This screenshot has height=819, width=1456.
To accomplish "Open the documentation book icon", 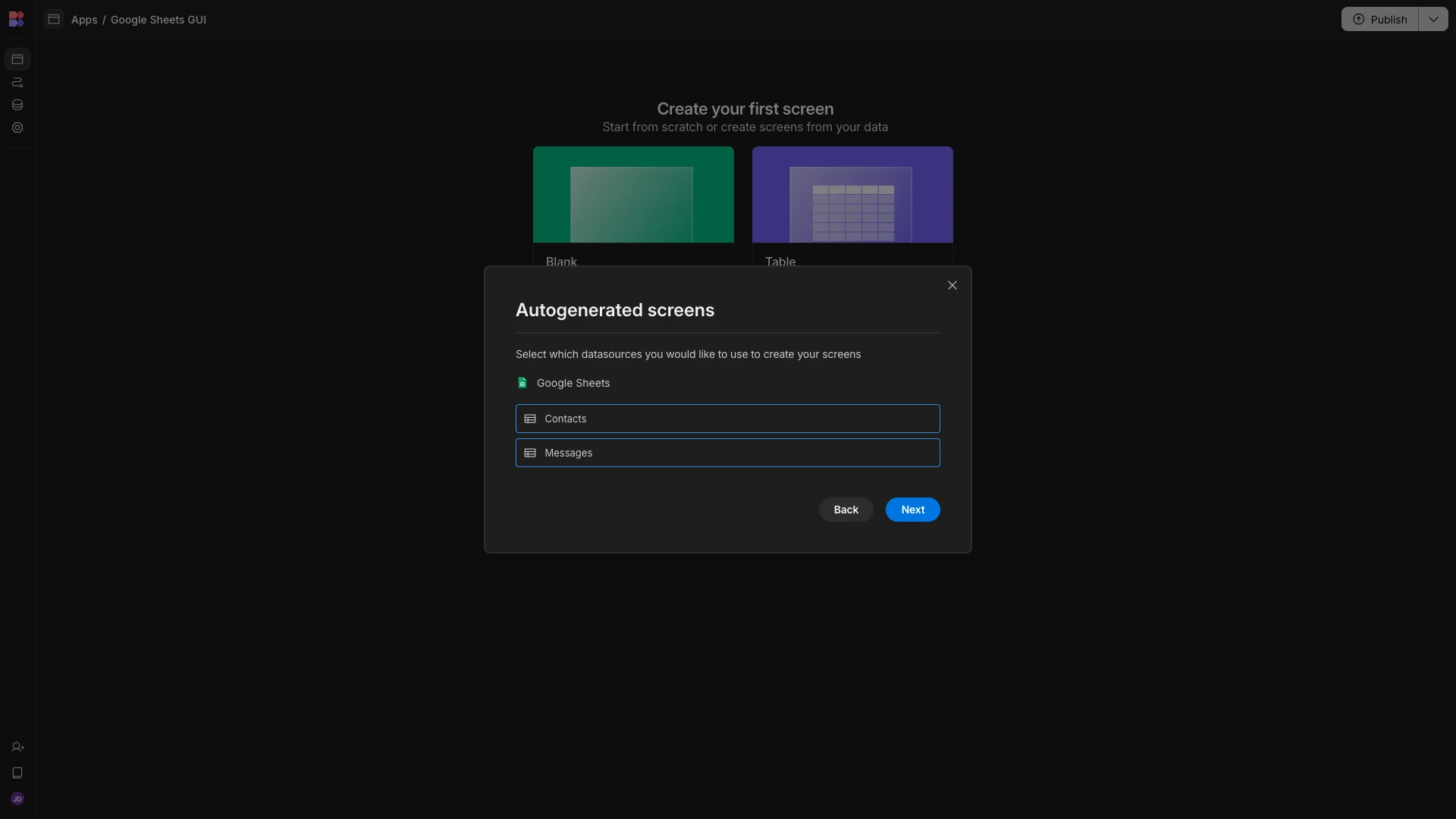I will click(17, 773).
